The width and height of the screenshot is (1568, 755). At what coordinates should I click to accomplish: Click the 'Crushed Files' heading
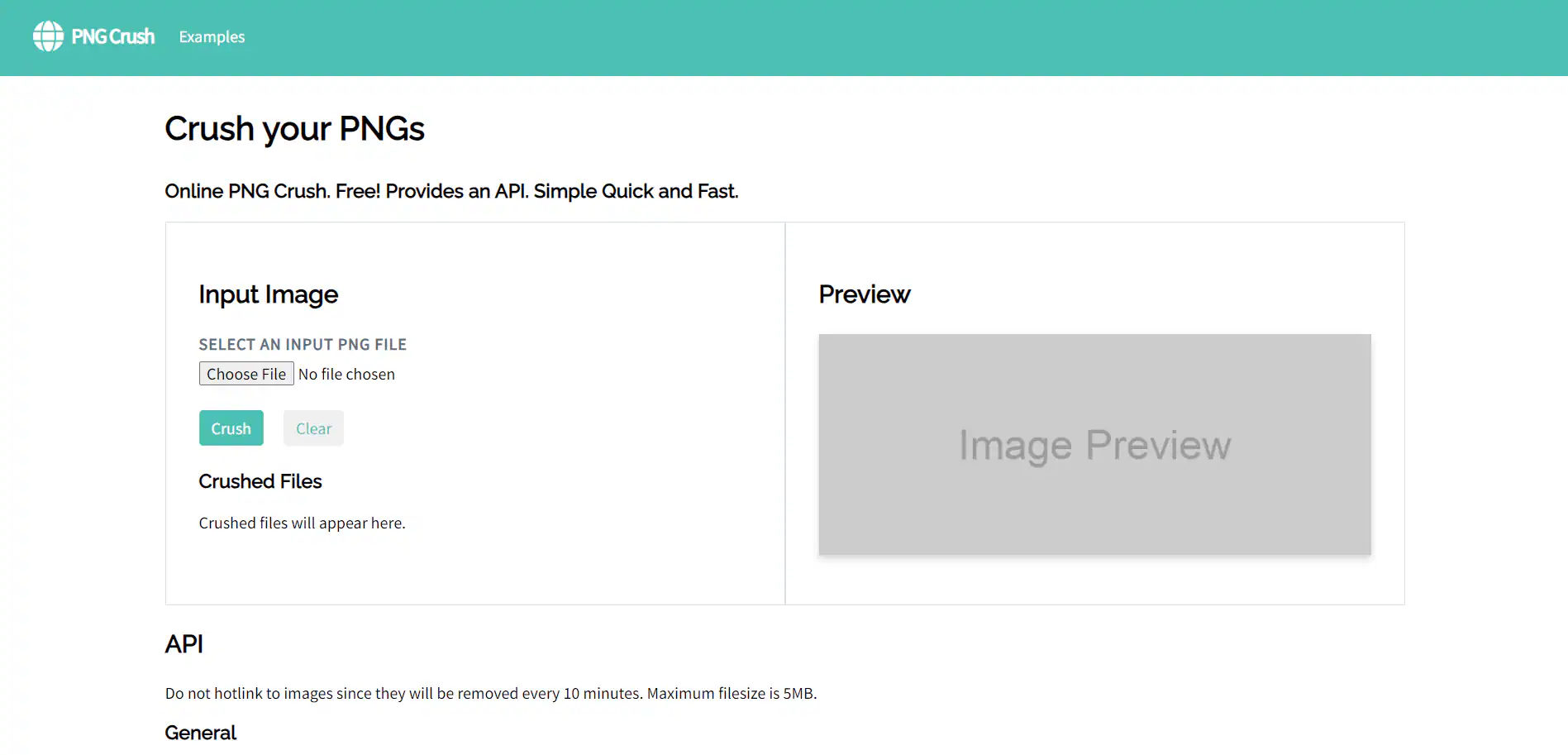pyautogui.click(x=260, y=481)
